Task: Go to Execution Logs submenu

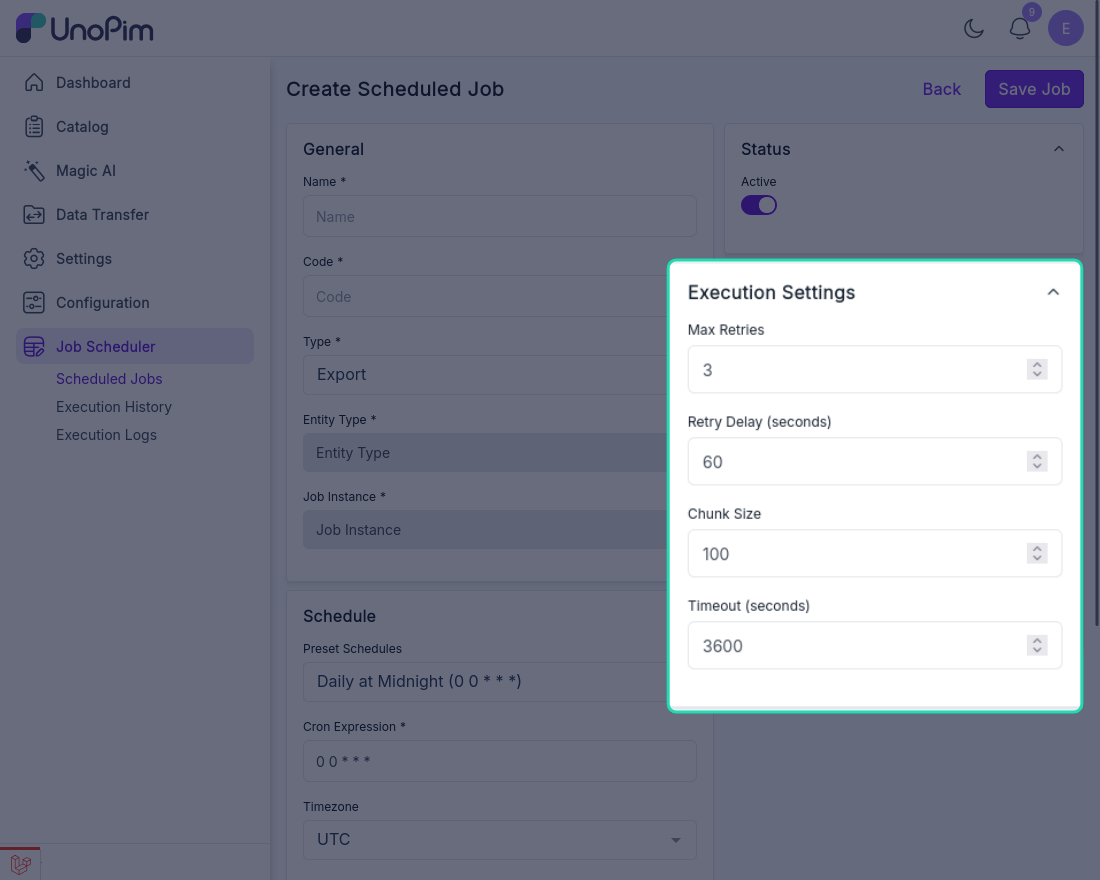Action: click(107, 435)
